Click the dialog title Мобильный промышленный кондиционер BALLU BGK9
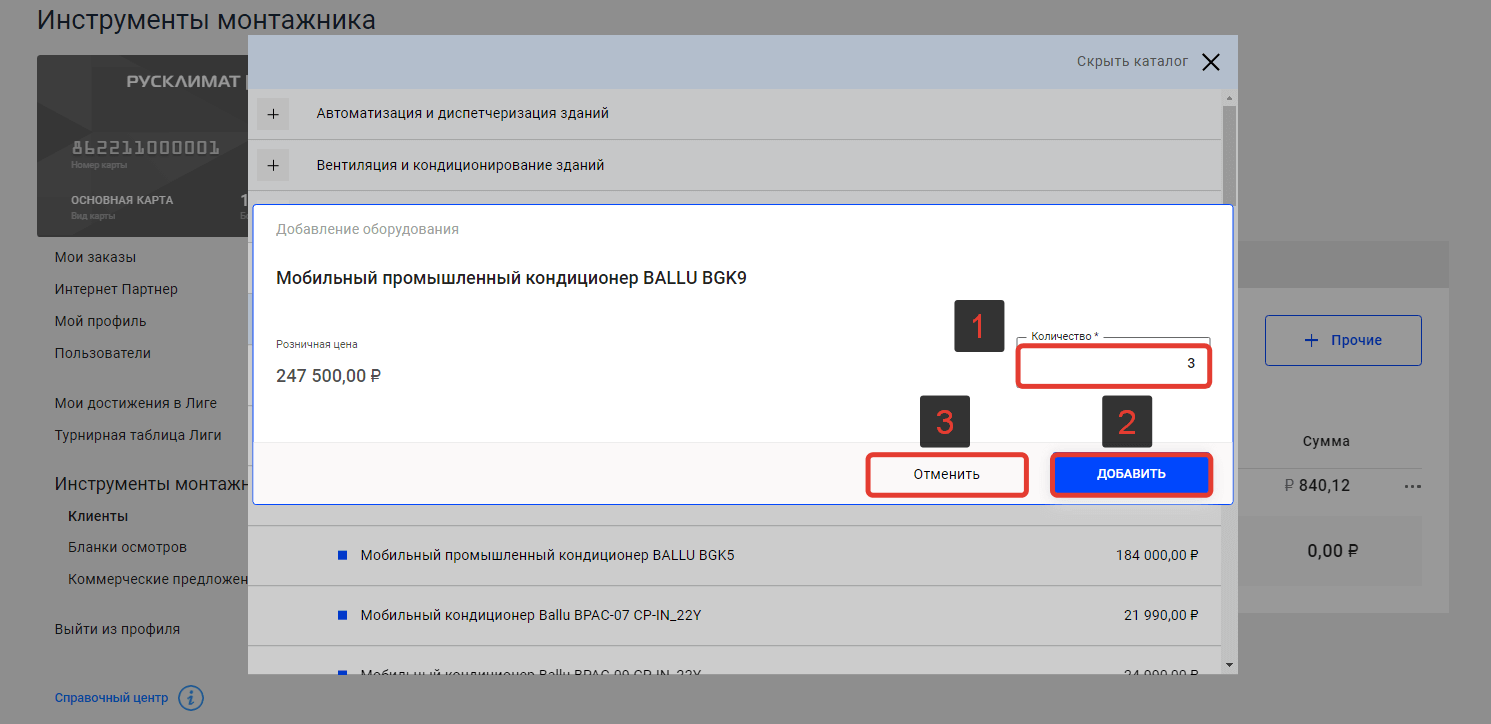This screenshot has height=724, width=1491. click(511, 278)
